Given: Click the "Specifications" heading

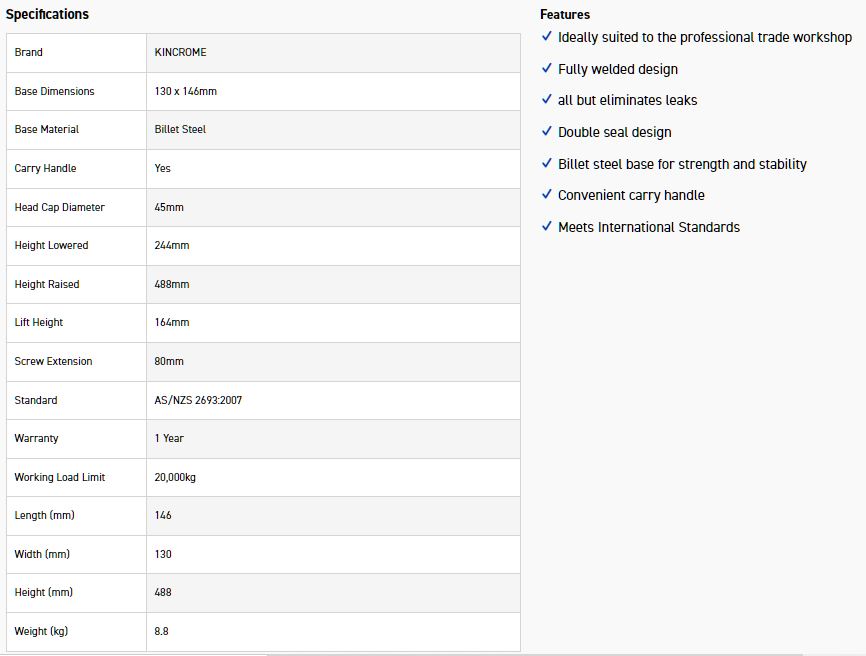Looking at the screenshot, I should tap(47, 14).
